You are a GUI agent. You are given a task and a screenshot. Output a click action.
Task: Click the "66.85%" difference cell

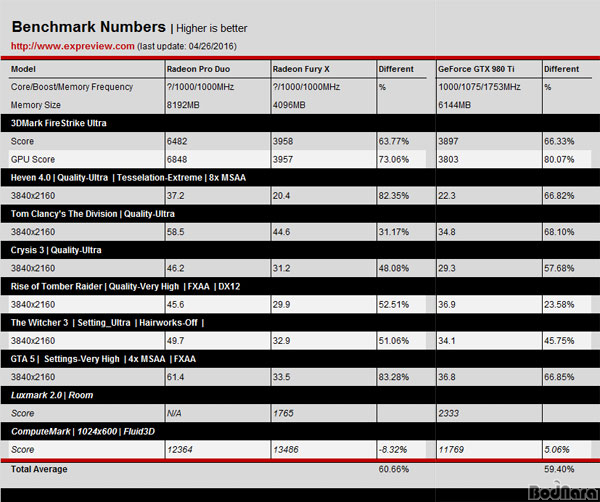click(x=559, y=377)
